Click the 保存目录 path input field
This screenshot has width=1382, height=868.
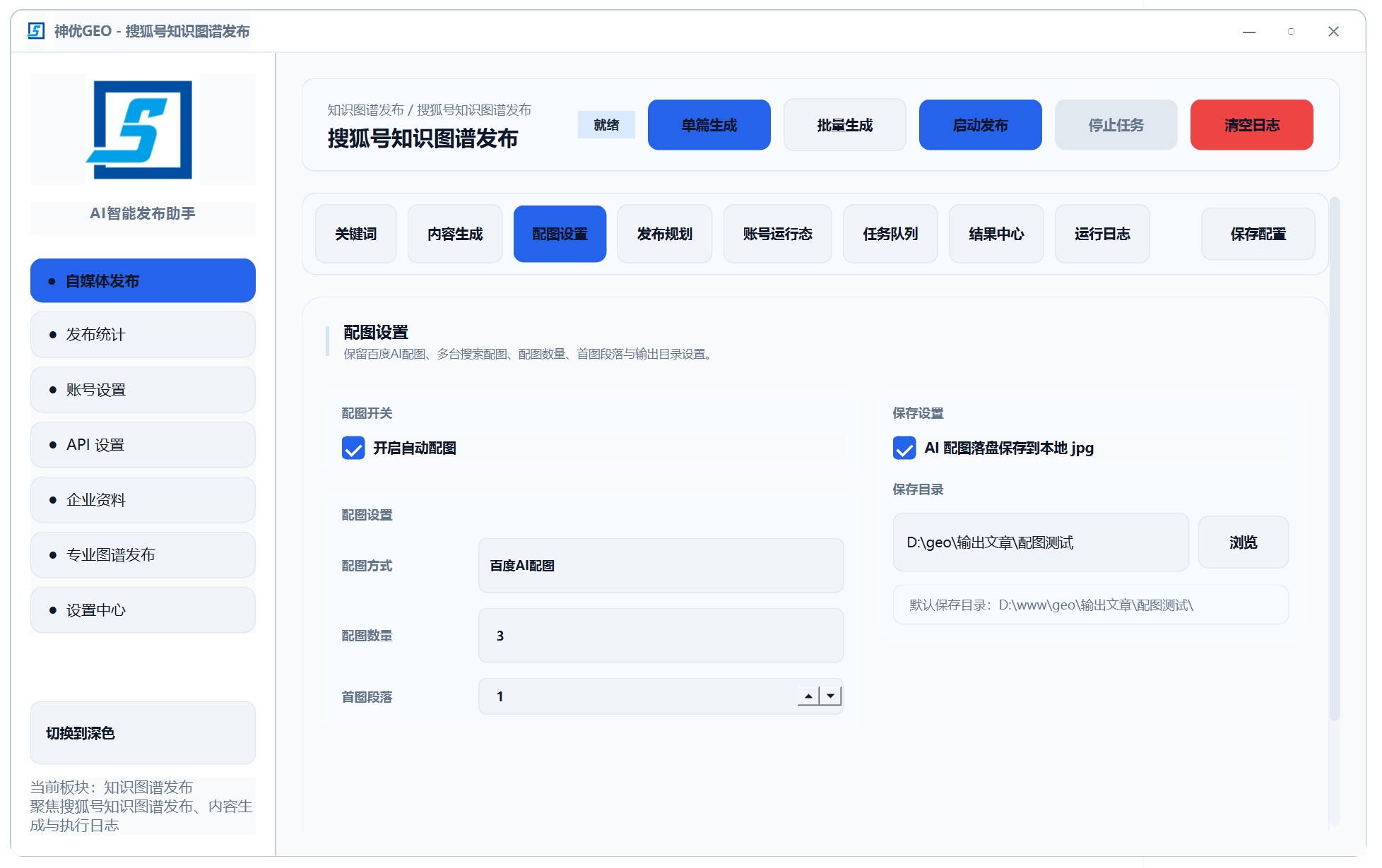click(x=1041, y=542)
